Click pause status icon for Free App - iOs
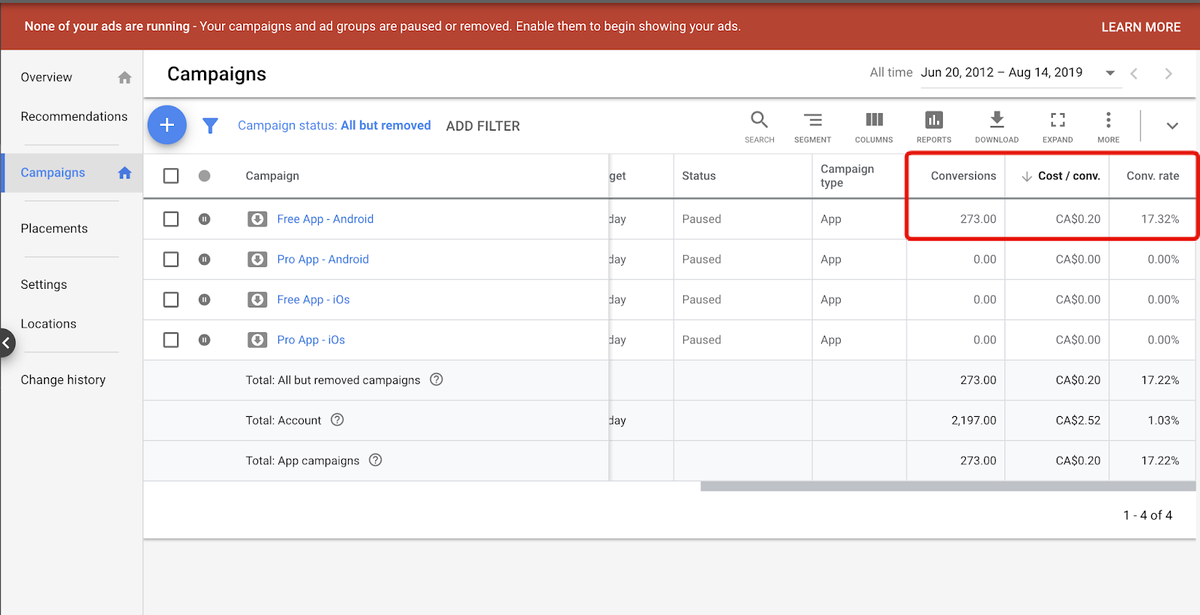The width and height of the screenshot is (1200, 615). (x=204, y=299)
